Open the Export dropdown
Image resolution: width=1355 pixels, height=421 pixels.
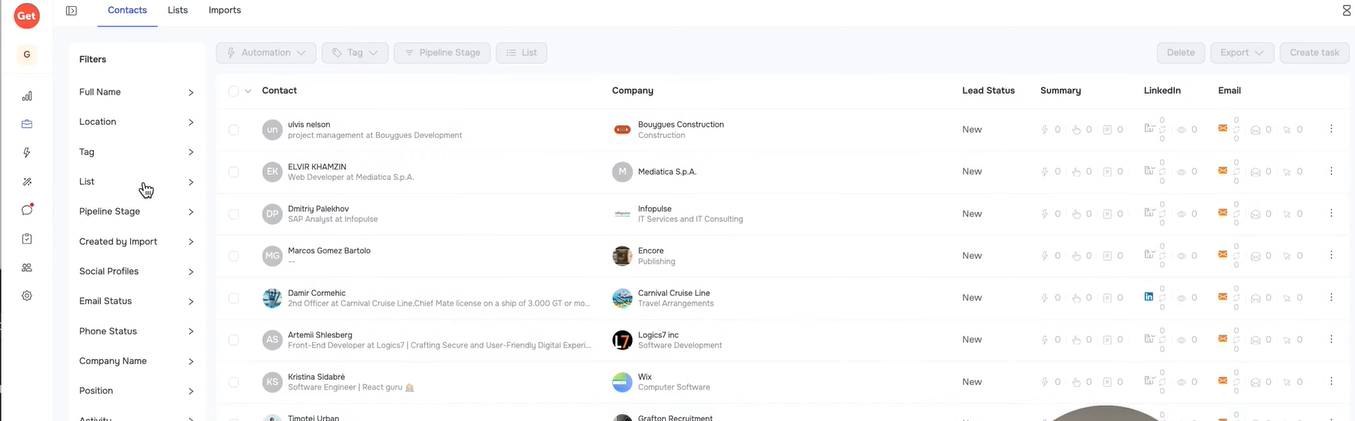pos(1242,52)
